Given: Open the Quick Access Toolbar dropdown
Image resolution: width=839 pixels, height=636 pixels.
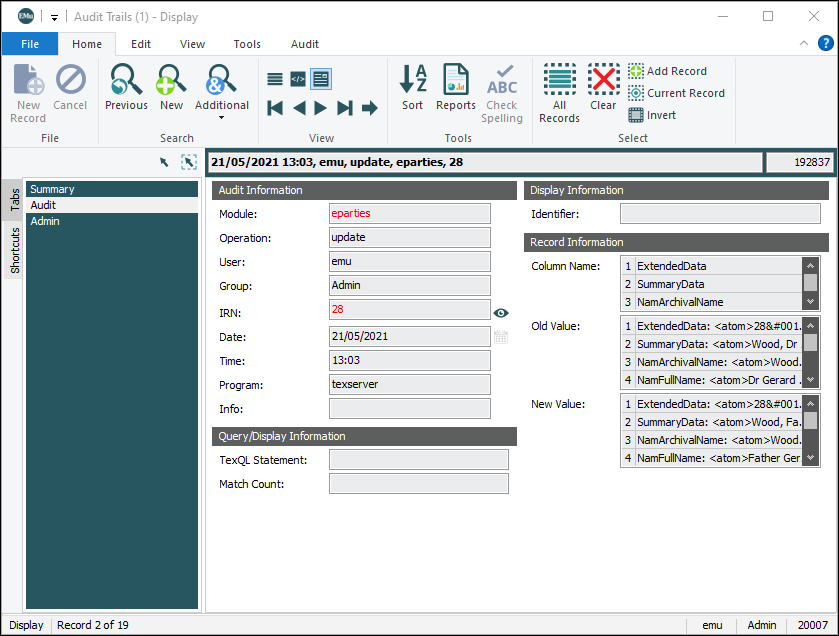Looking at the screenshot, I should pyautogui.click(x=54, y=17).
